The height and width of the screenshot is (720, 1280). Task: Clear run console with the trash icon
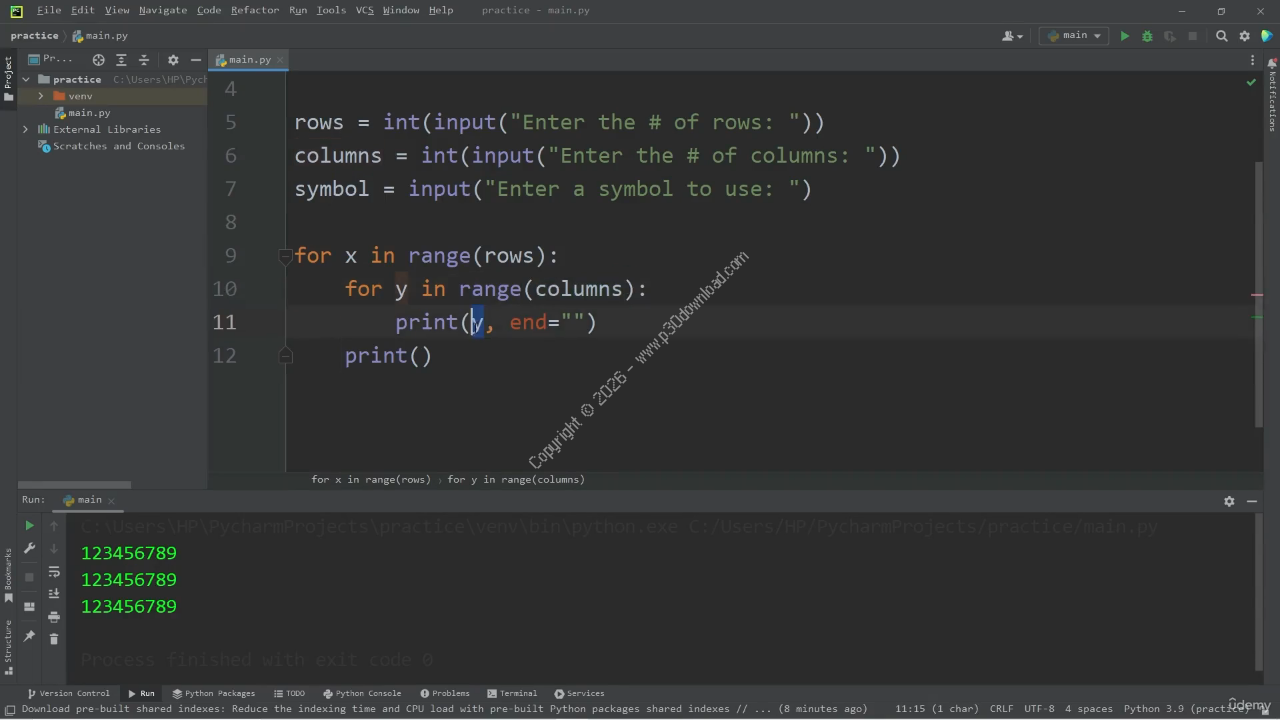54,638
